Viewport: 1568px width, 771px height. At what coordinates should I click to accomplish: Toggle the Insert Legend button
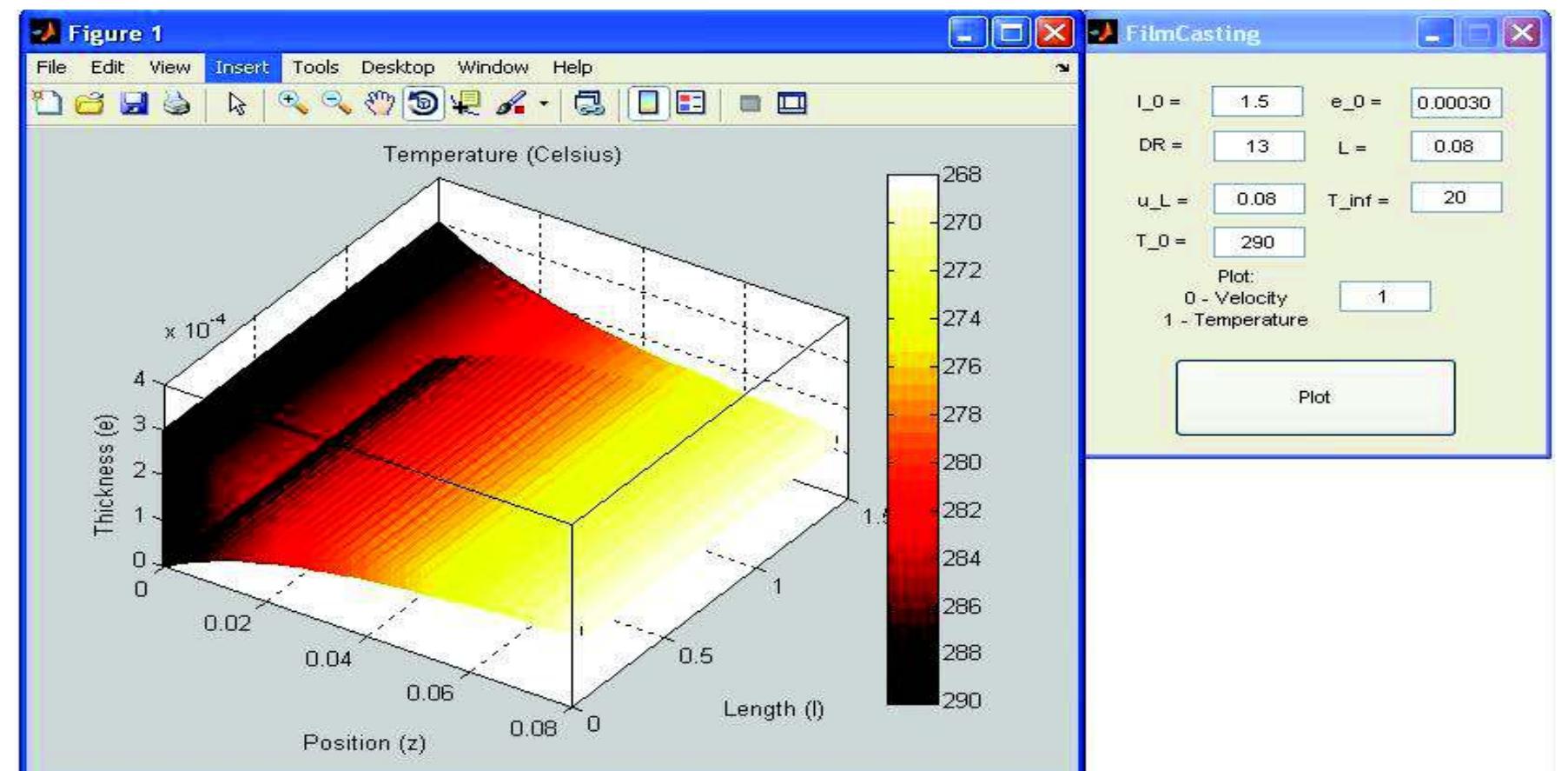point(691,103)
